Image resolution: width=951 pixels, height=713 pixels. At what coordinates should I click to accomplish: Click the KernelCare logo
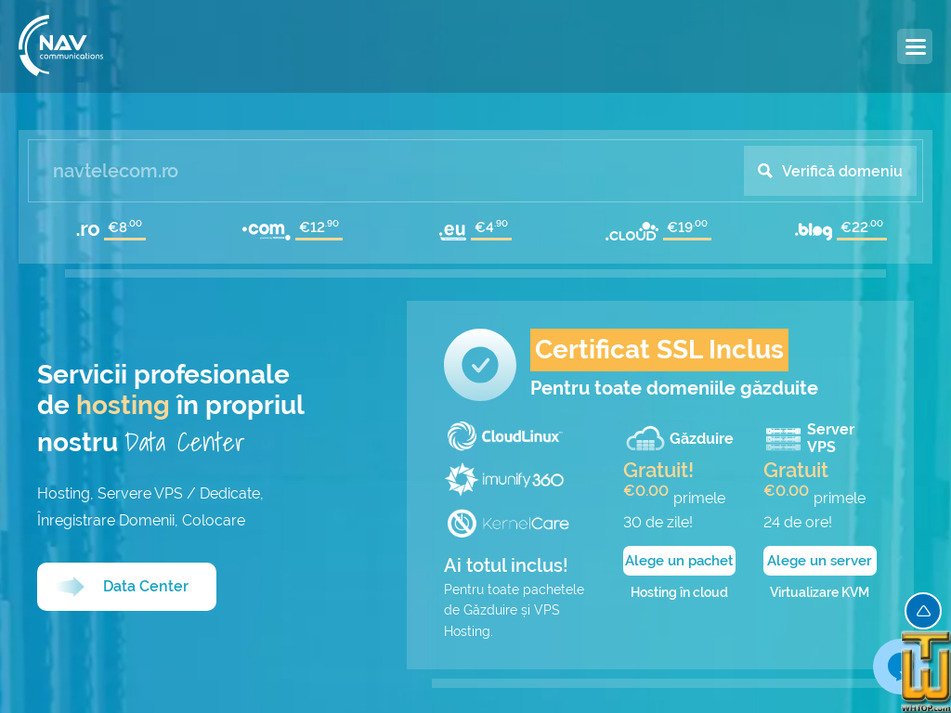pos(507,523)
